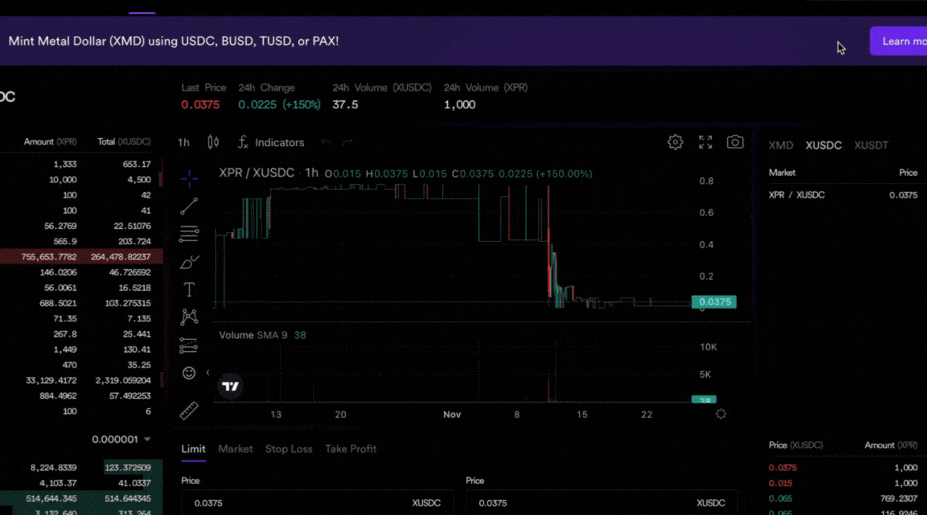Click the Nov date label on time axis

click(x=452, y=414)
